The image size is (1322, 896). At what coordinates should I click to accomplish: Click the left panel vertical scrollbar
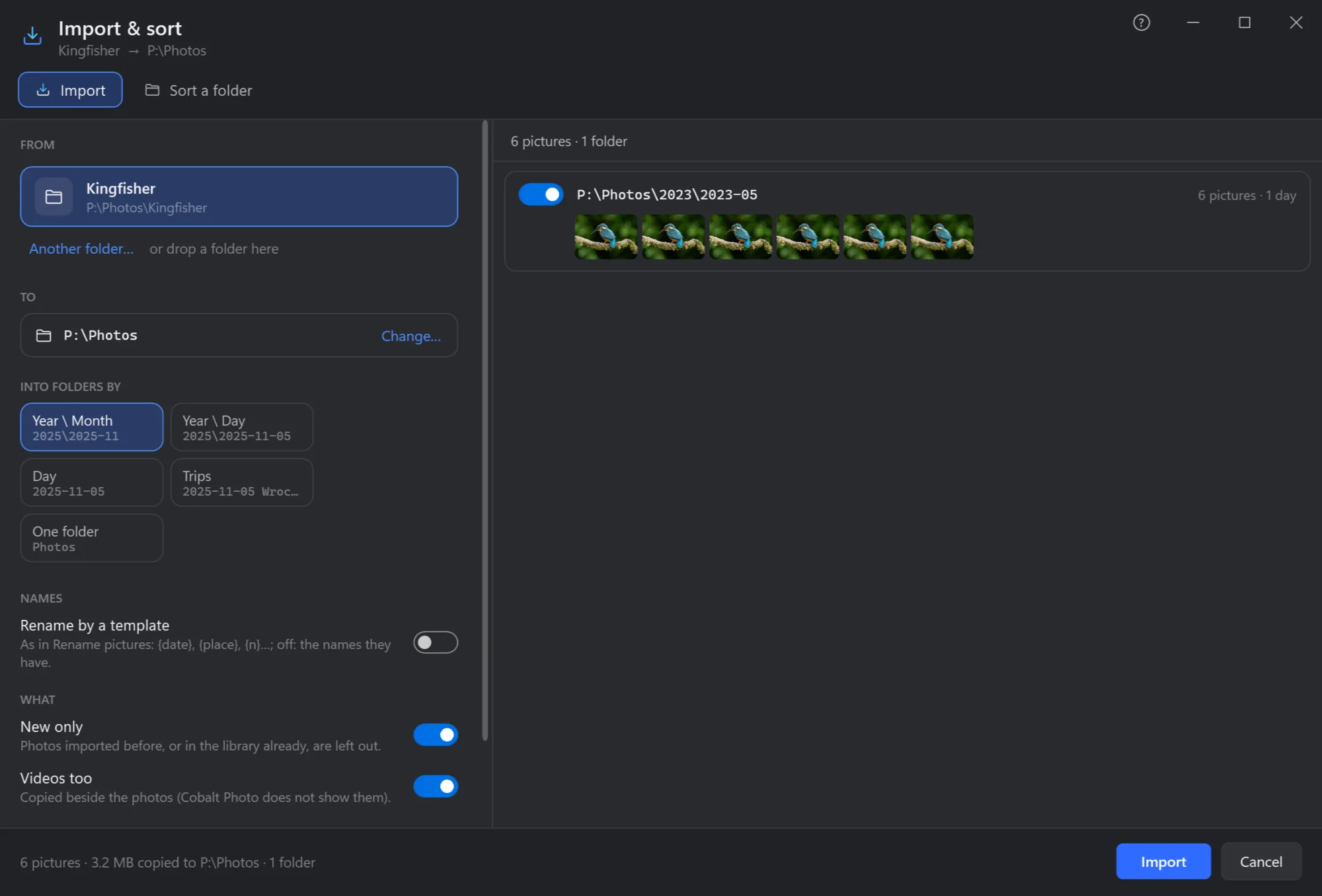(485, 431)
